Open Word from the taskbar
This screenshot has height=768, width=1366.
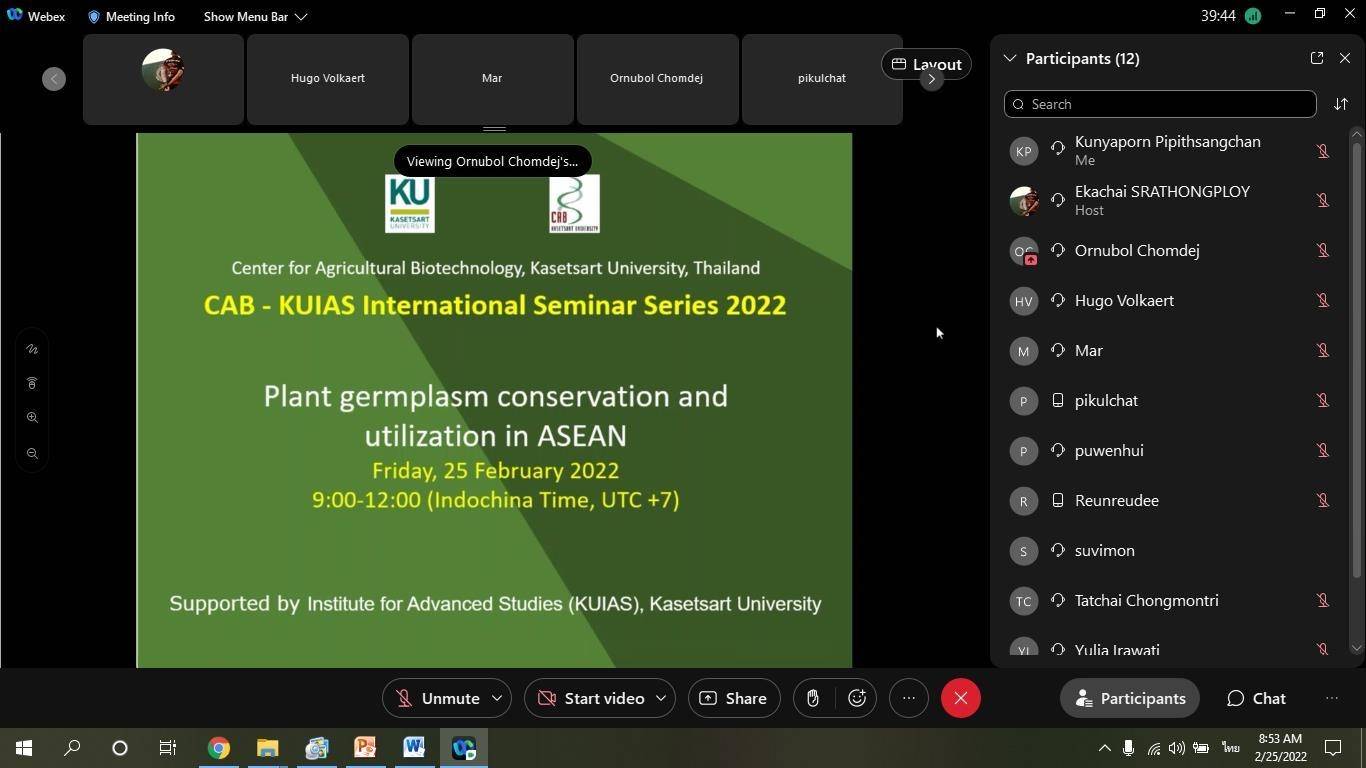[x=414, y=748]
